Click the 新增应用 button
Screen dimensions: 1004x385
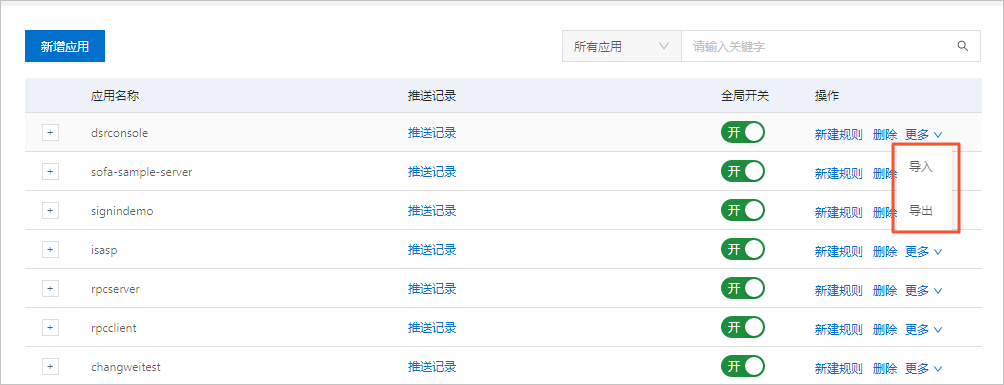pyautogui.click(x=65, y=46)
